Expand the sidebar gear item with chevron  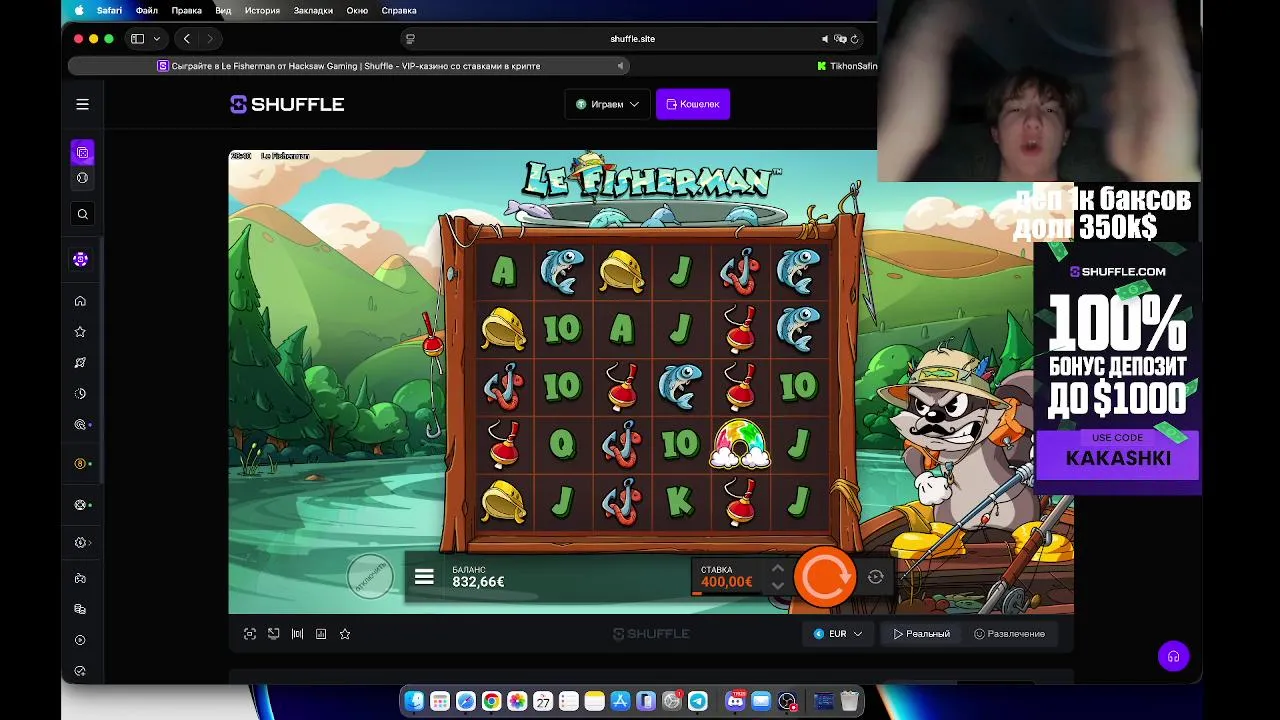tap(83, 543)
